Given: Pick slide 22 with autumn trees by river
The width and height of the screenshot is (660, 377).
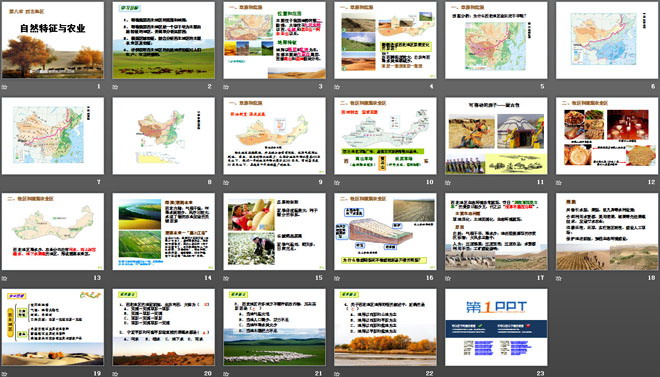Looking at the screenshot, I should click(385, 327).
